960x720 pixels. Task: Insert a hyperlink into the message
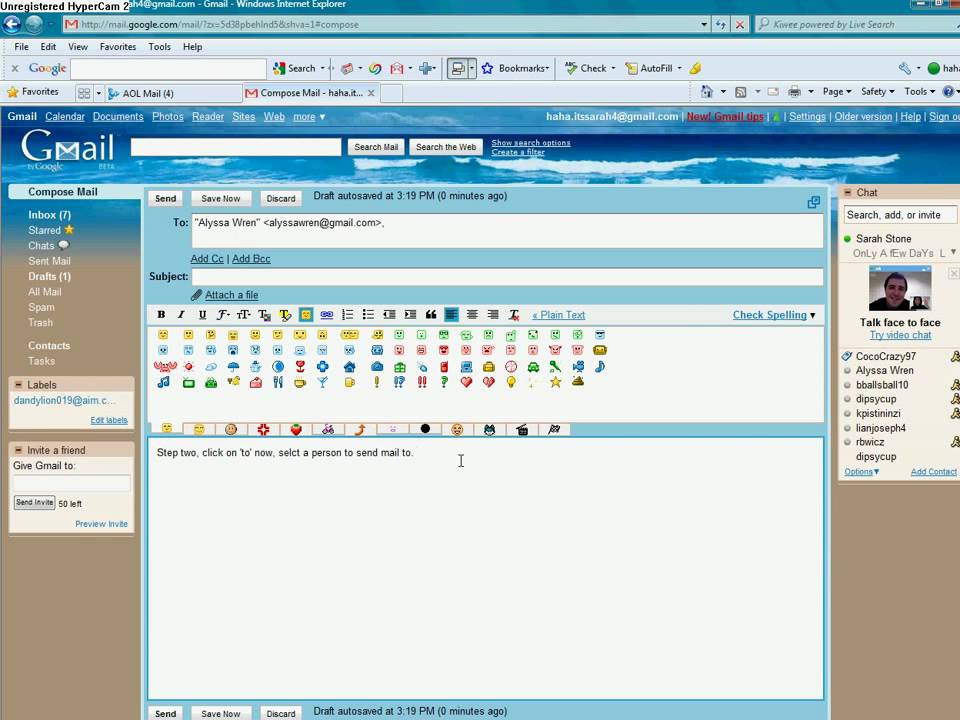(x=326, y=315)
